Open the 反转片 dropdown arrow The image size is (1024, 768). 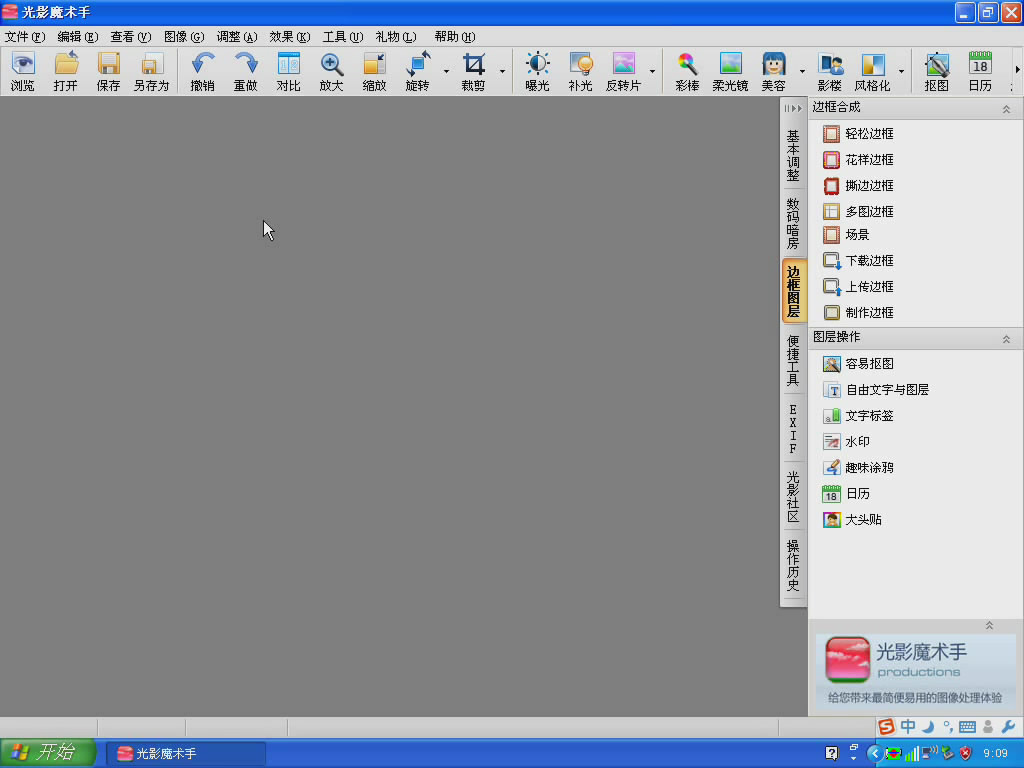click(x=652, y=71)
